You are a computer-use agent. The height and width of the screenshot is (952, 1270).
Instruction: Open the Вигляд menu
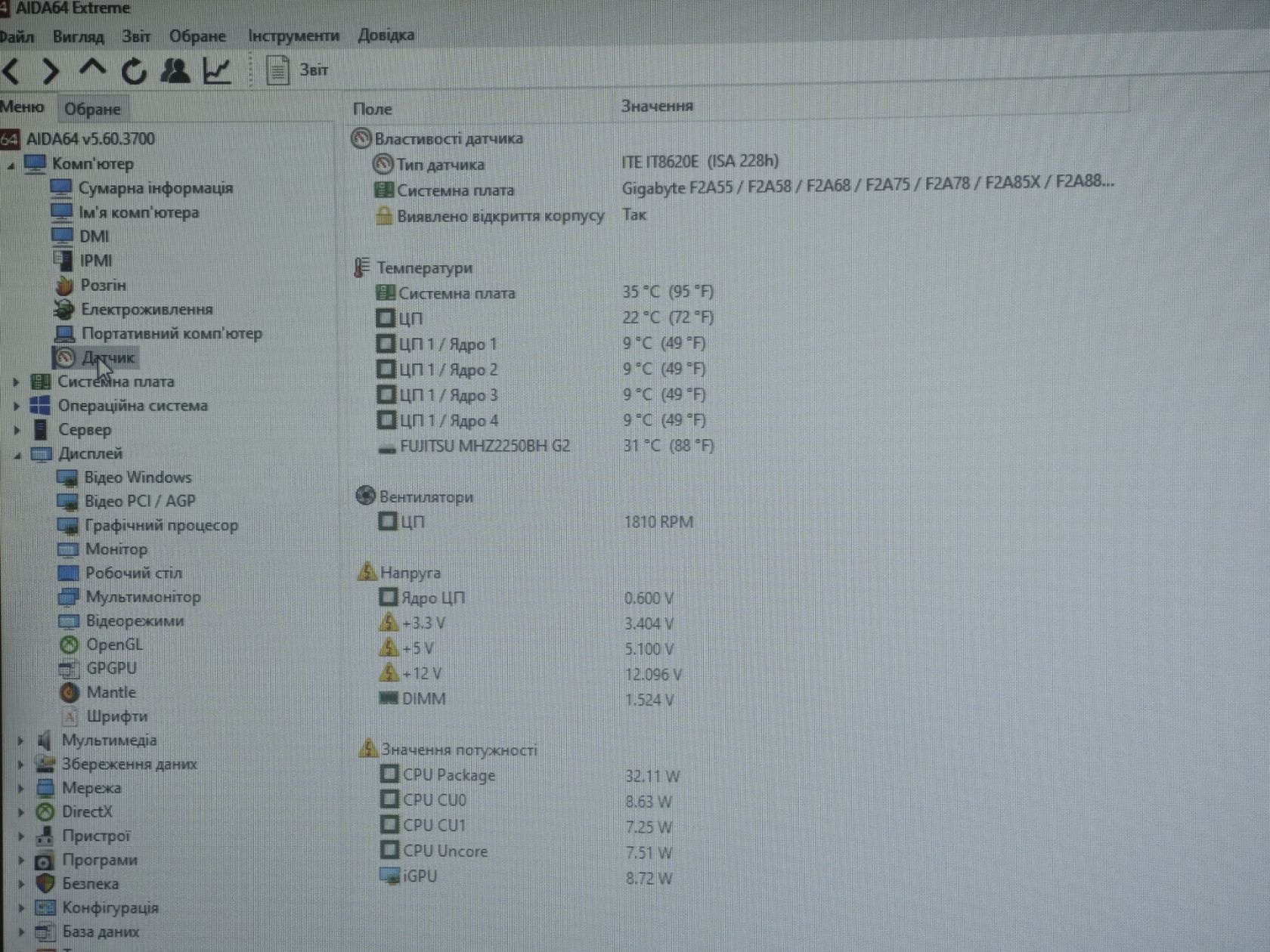pyautogui.click(x=78, y=36)
